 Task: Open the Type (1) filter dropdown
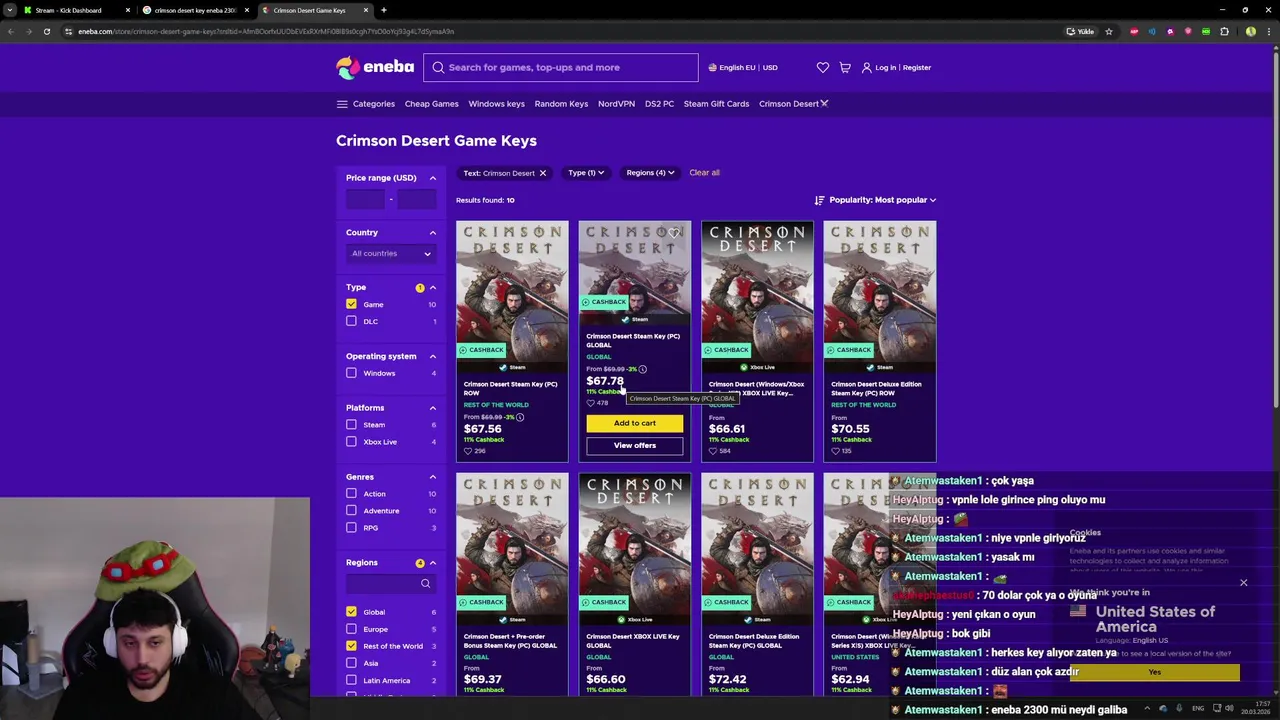coord(586,173)
